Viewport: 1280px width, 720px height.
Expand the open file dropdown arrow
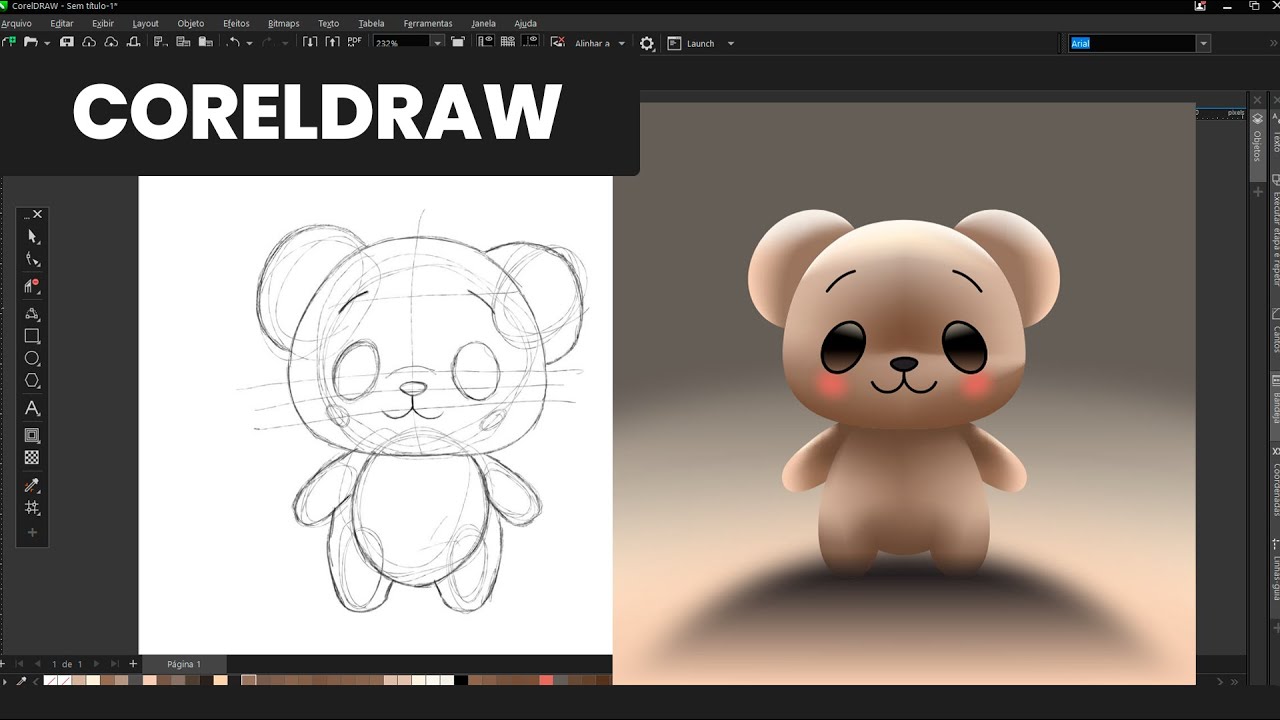pyautogui.click(x=47, y=43)
